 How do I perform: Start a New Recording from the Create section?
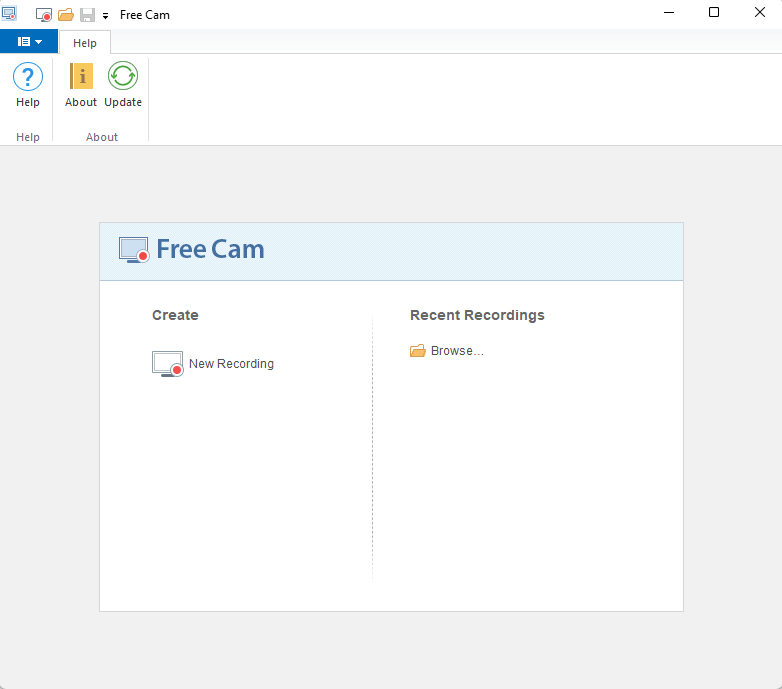tap(213, 363)
